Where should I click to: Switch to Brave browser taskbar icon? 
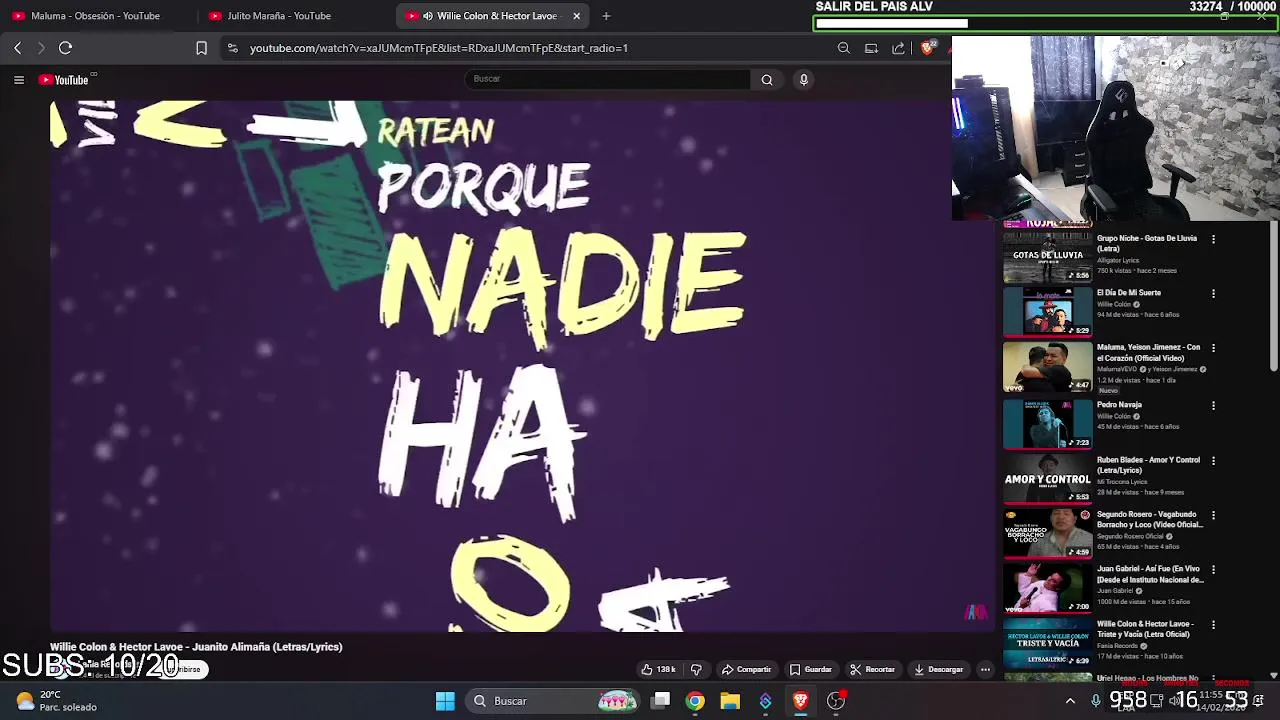(800, 701)
